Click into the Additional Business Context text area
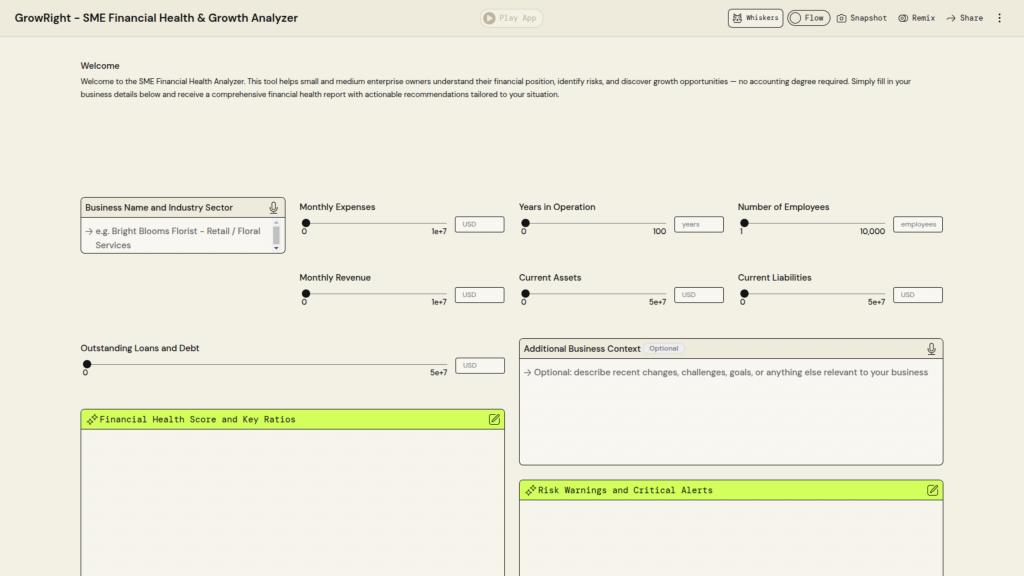 [730, 410]
